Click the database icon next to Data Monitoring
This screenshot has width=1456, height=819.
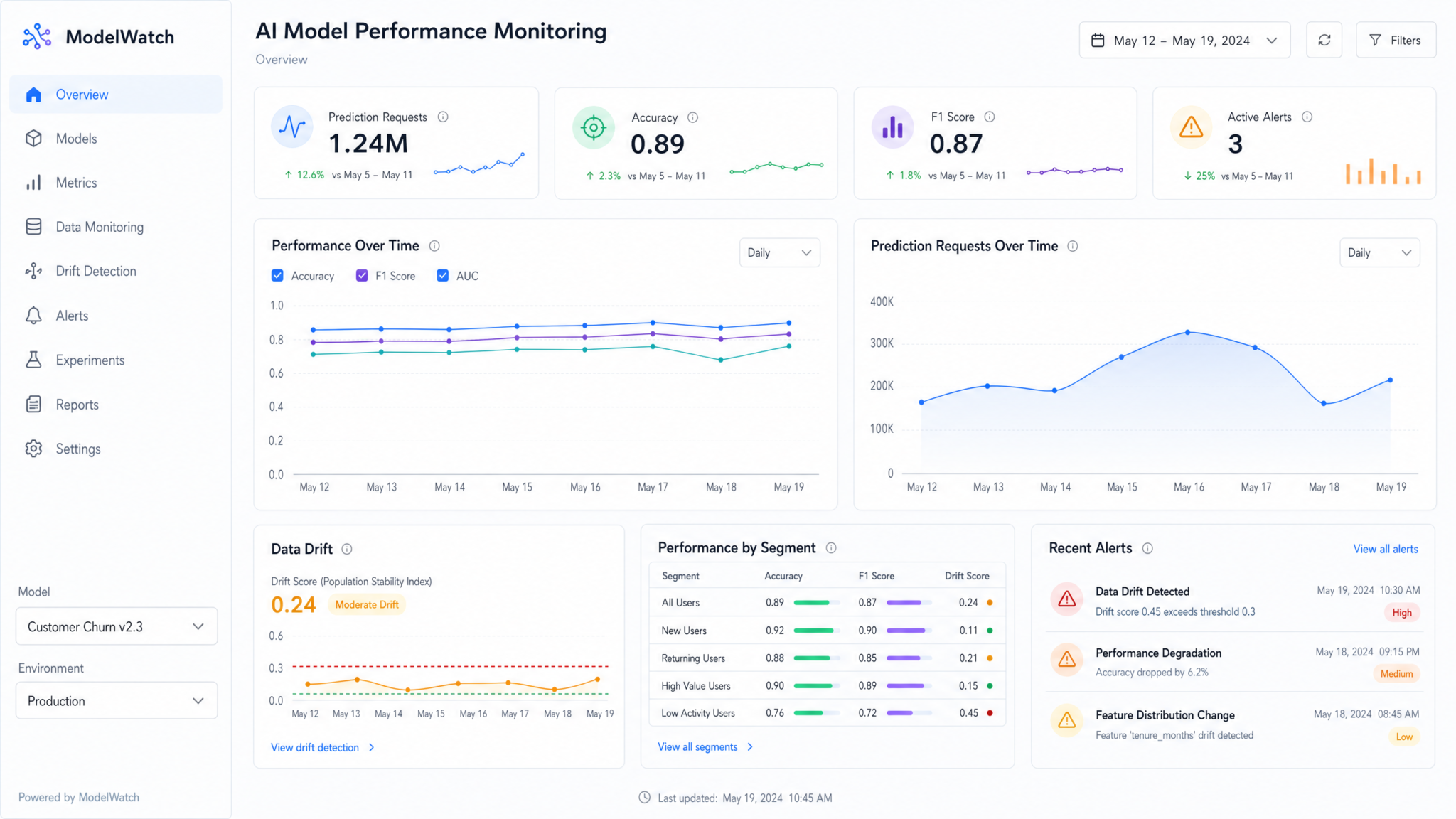(x=33, y=227)
